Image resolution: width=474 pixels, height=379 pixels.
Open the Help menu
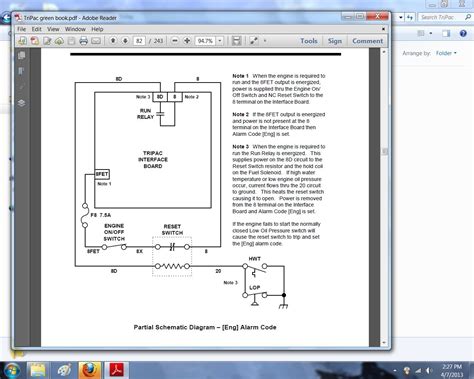(97, 29)
